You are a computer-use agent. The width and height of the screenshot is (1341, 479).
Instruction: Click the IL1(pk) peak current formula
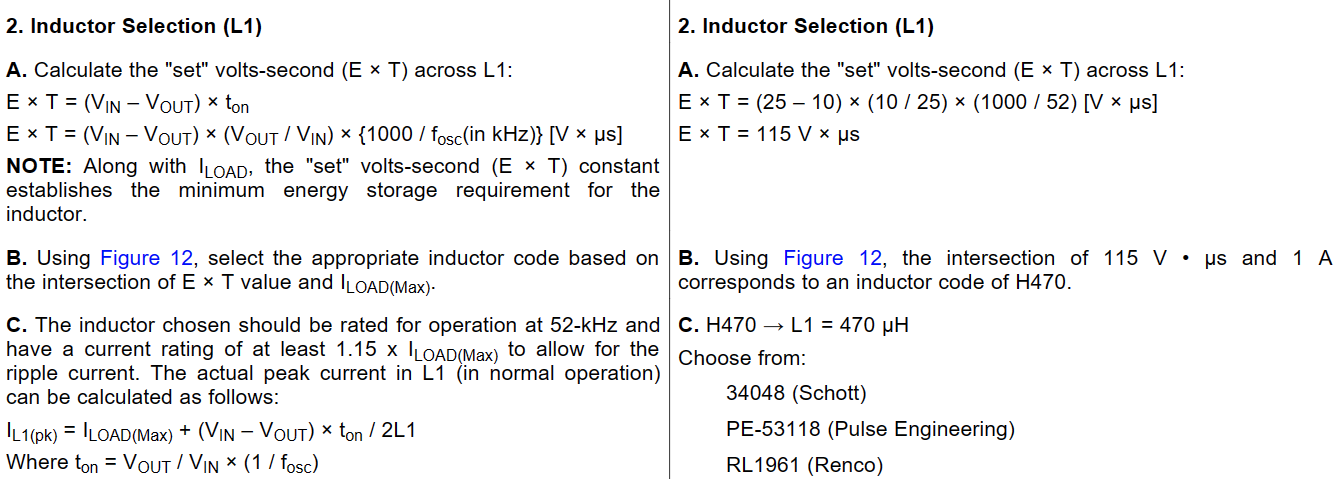[x=211, y=432]
